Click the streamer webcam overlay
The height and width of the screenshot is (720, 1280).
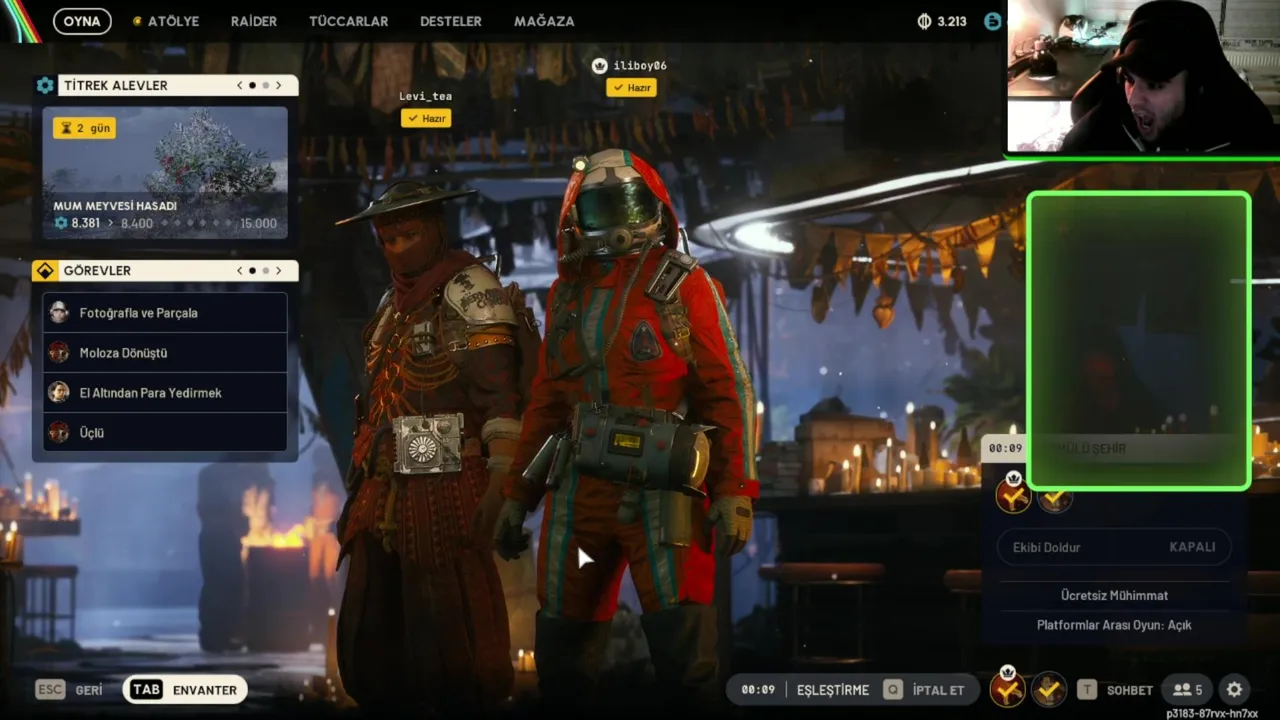coord(1142,78)
